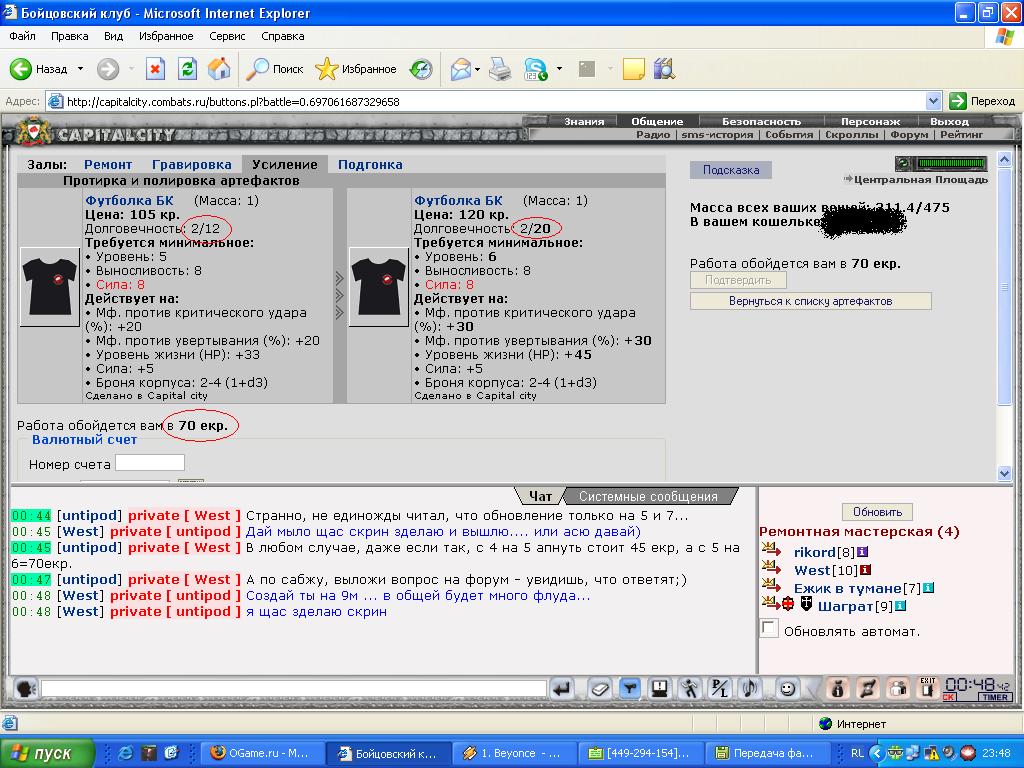Open the History clock icon in IE toolbar
Viewport: 1024px width, 768px height.
[x=421, y=69]
